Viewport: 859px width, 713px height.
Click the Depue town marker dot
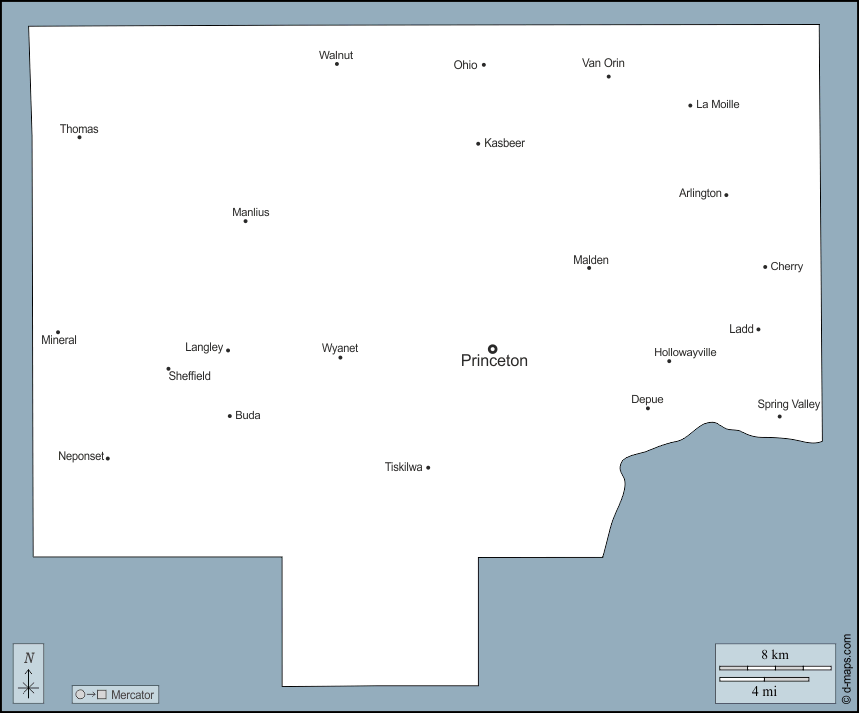point(647,408)
